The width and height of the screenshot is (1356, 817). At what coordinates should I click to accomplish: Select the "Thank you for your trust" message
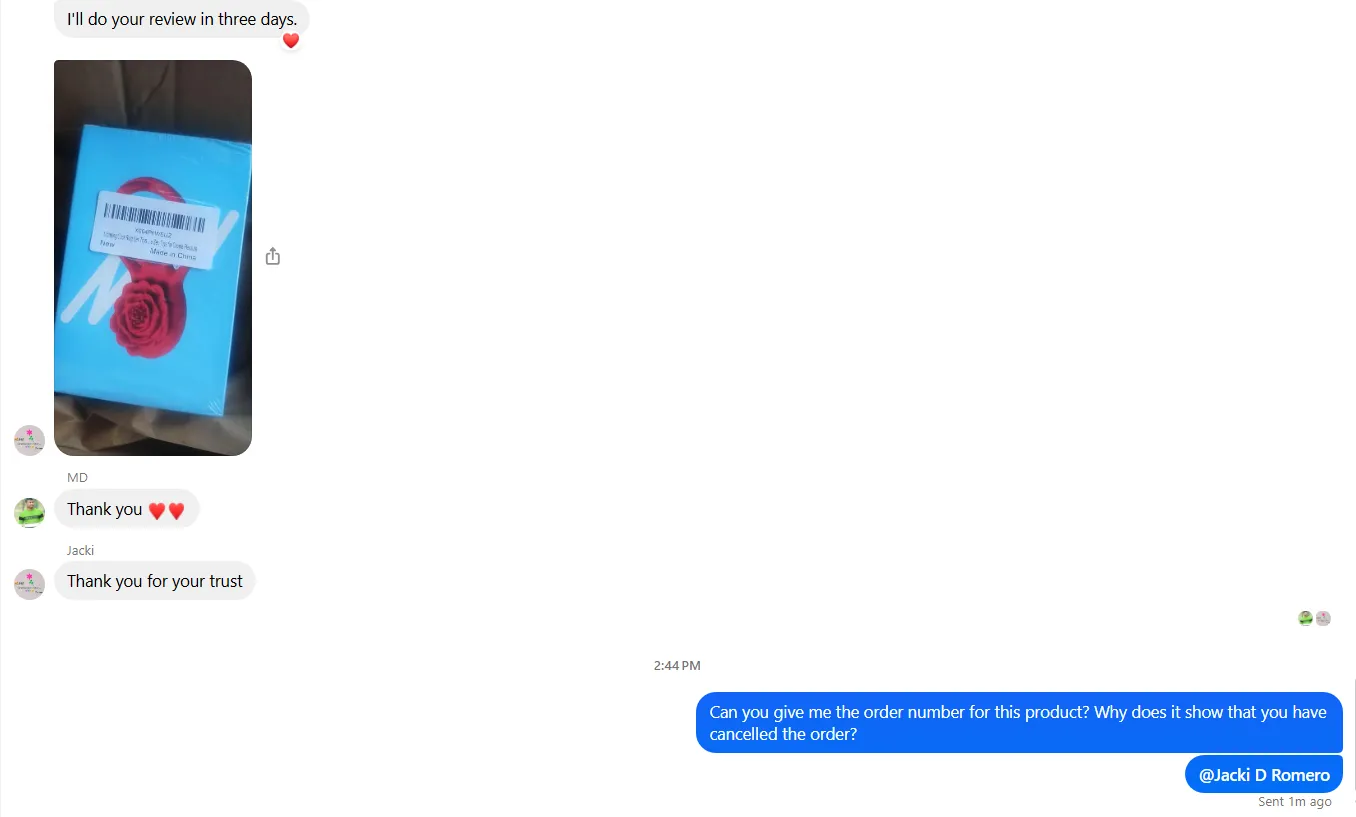click(155, 581)
